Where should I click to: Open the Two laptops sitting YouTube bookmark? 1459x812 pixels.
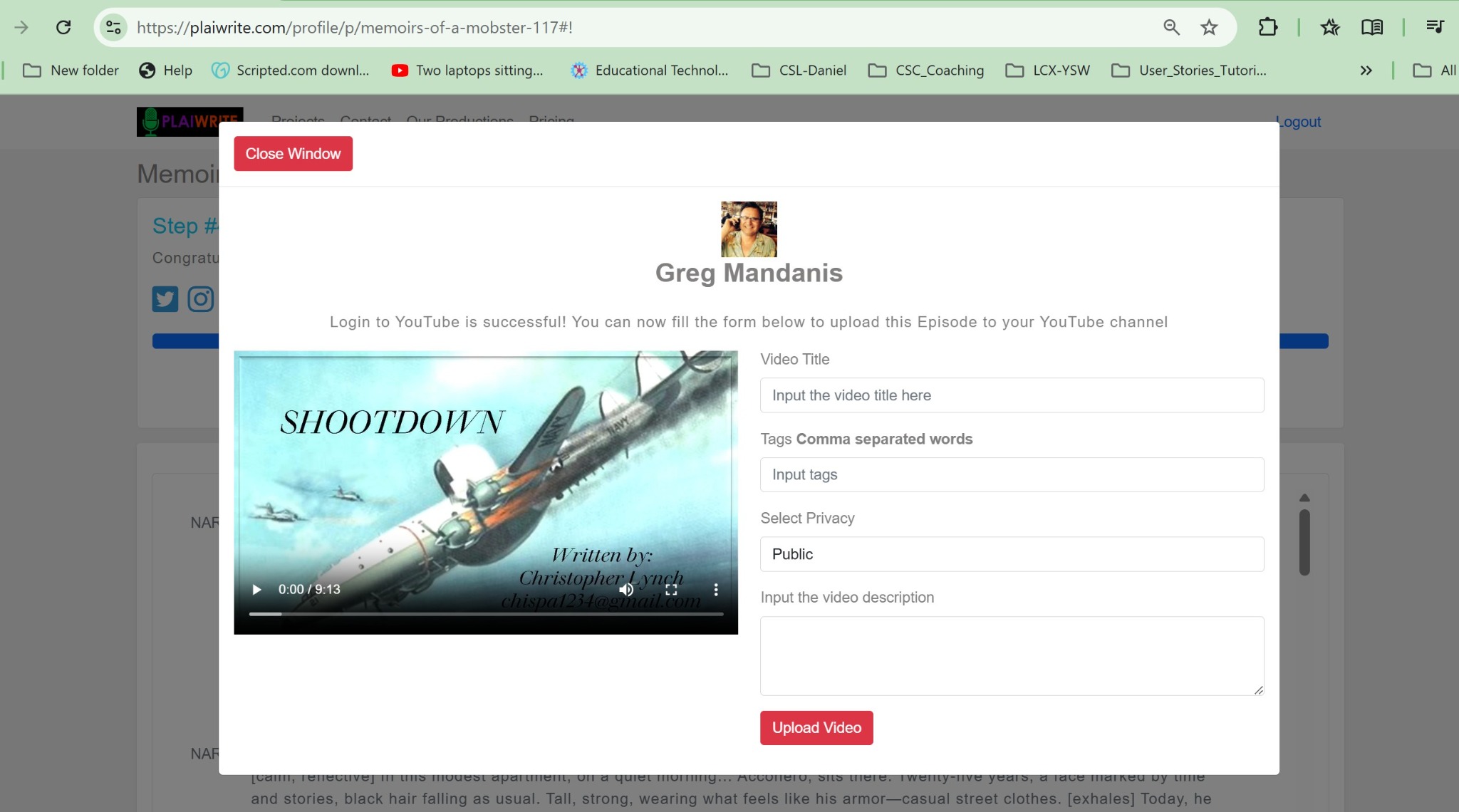467,71
